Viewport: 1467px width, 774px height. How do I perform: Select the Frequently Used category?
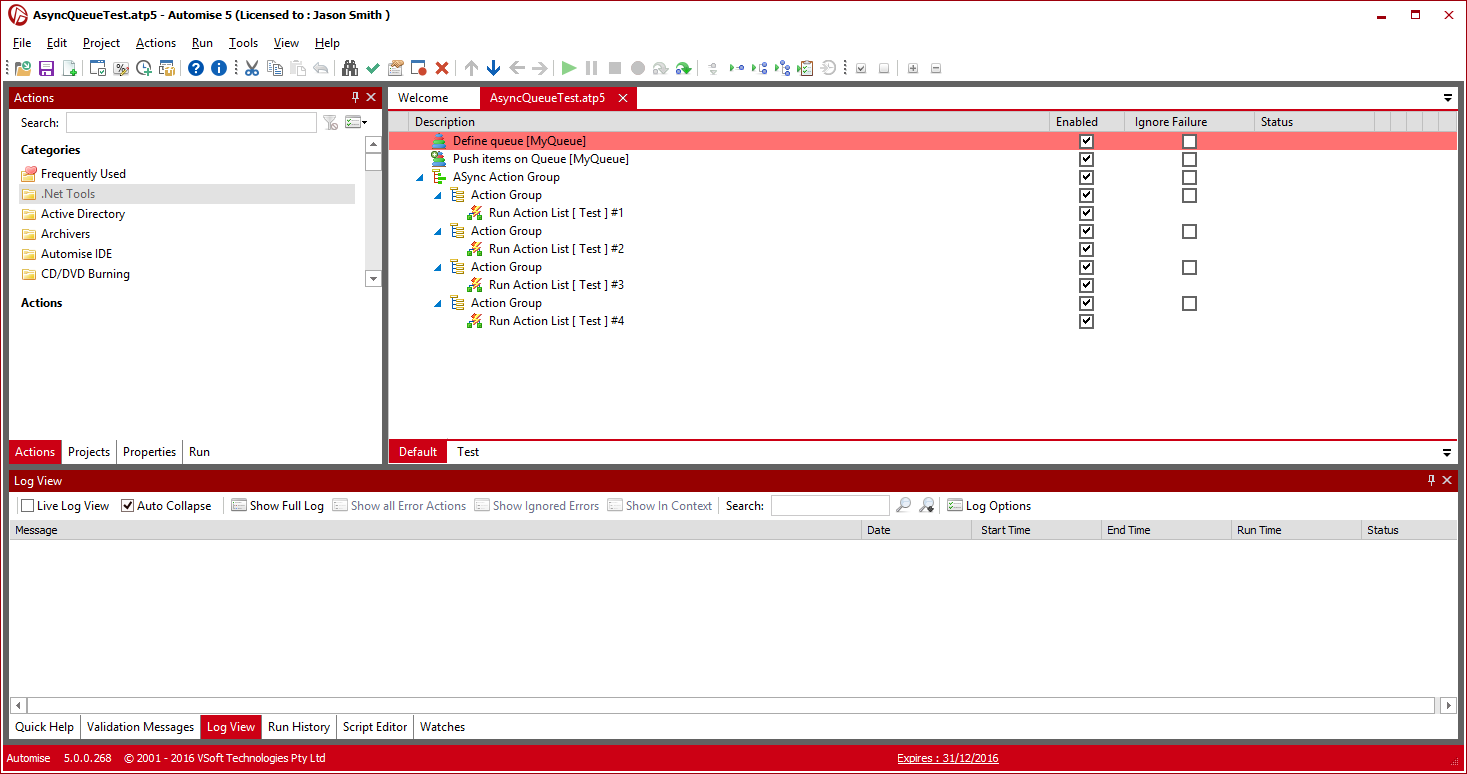tap(83, 174)
